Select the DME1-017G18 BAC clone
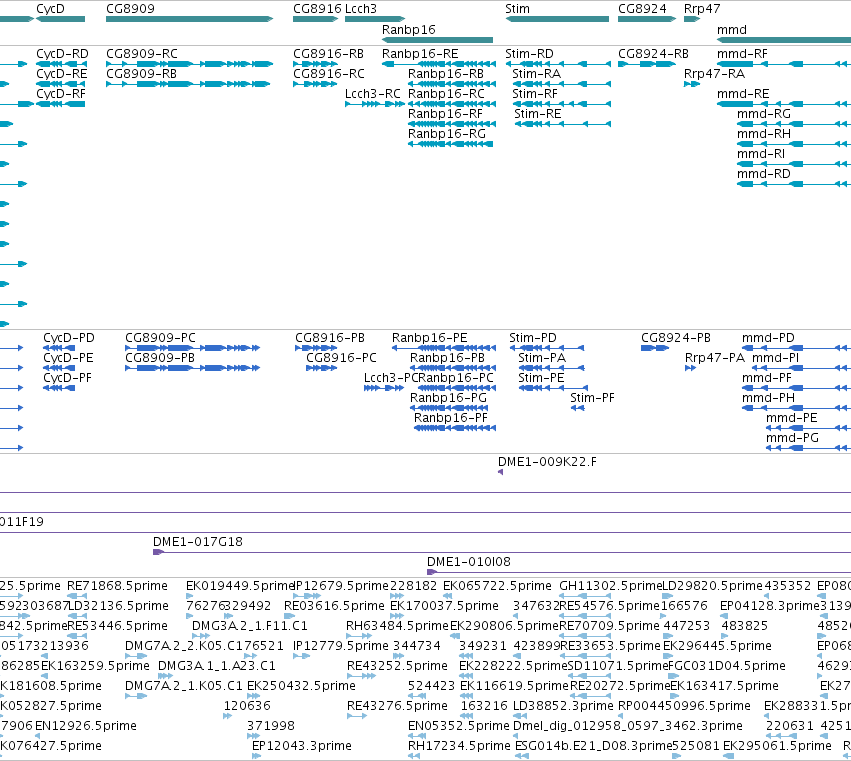851x761 pixels. (x=502, y=552)
